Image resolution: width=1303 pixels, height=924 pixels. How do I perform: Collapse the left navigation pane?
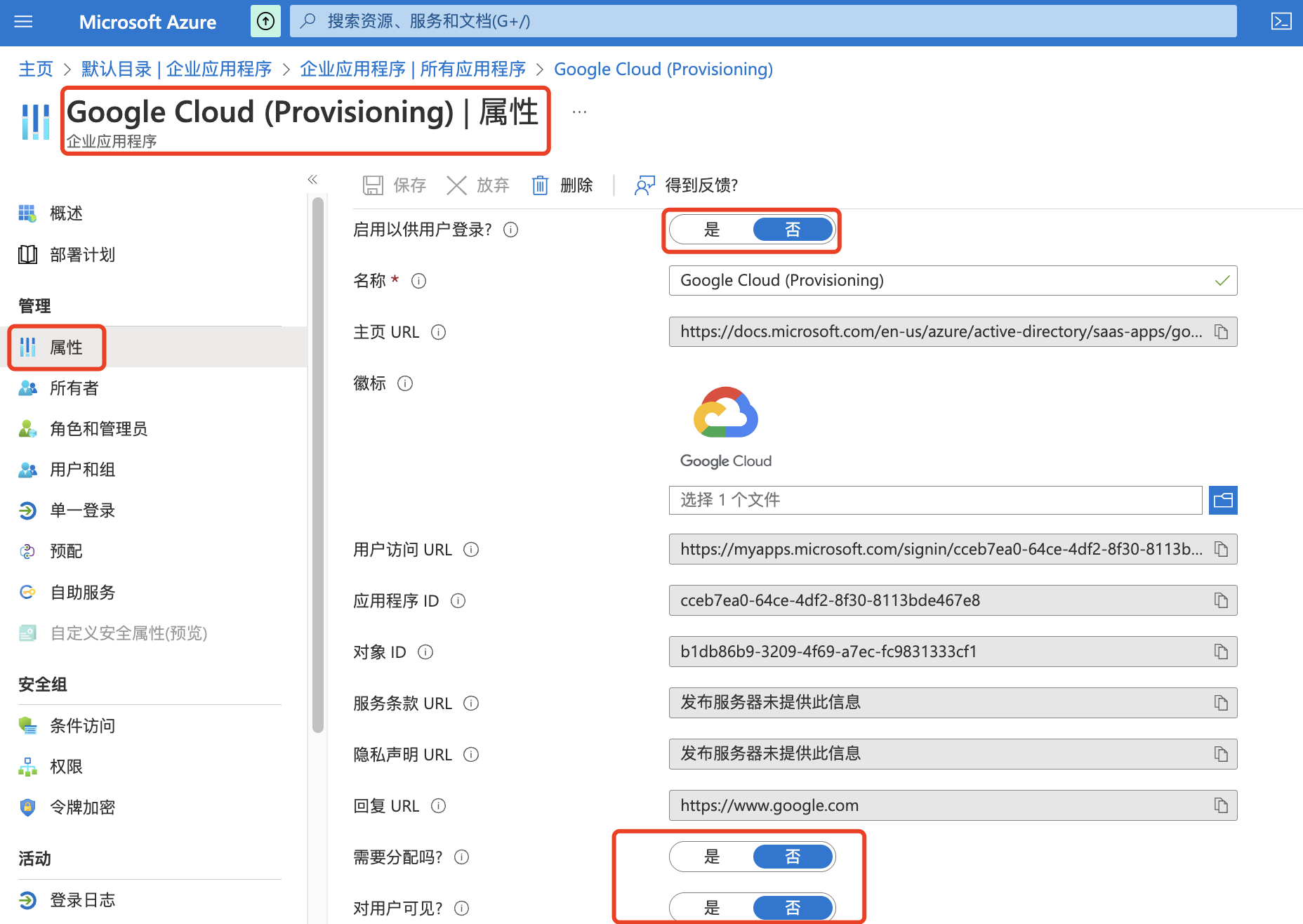[312, 180]
